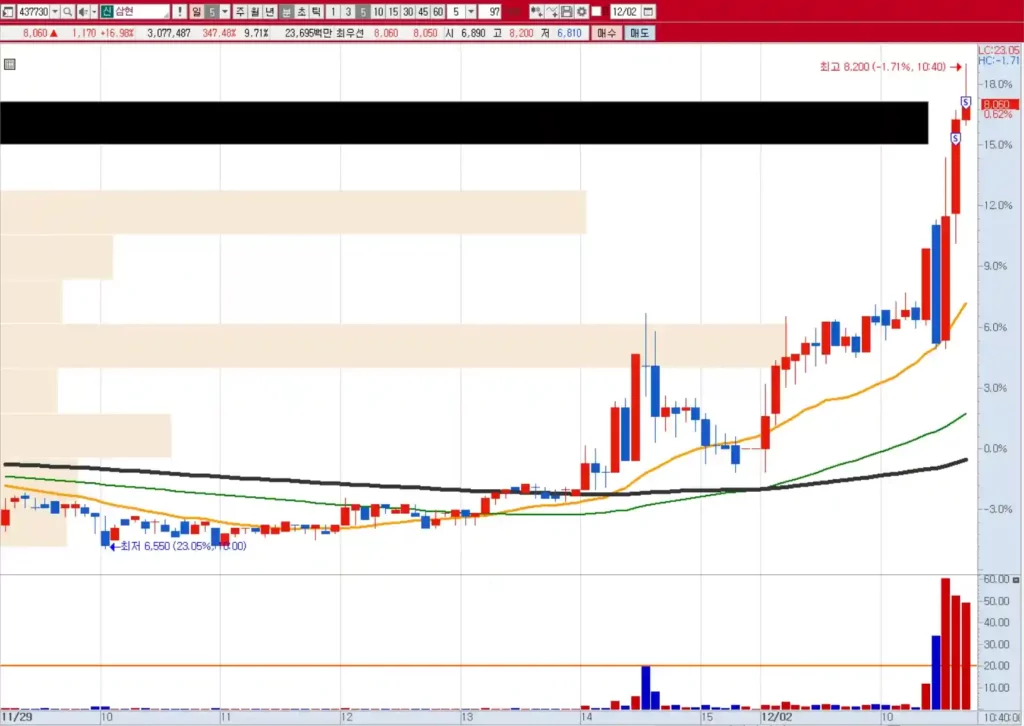Click the small icon beside 60.00 volume scale

tap(1016, 579)
